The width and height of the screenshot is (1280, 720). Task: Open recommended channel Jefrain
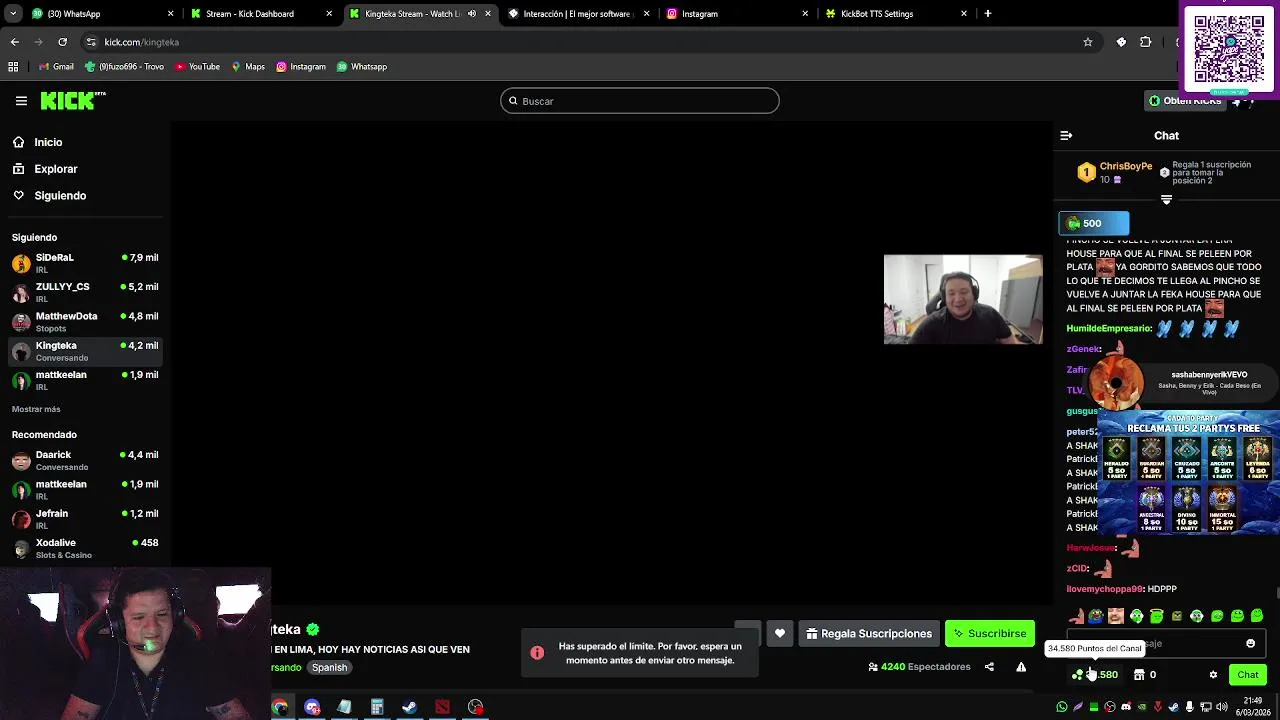coord(85,519)
